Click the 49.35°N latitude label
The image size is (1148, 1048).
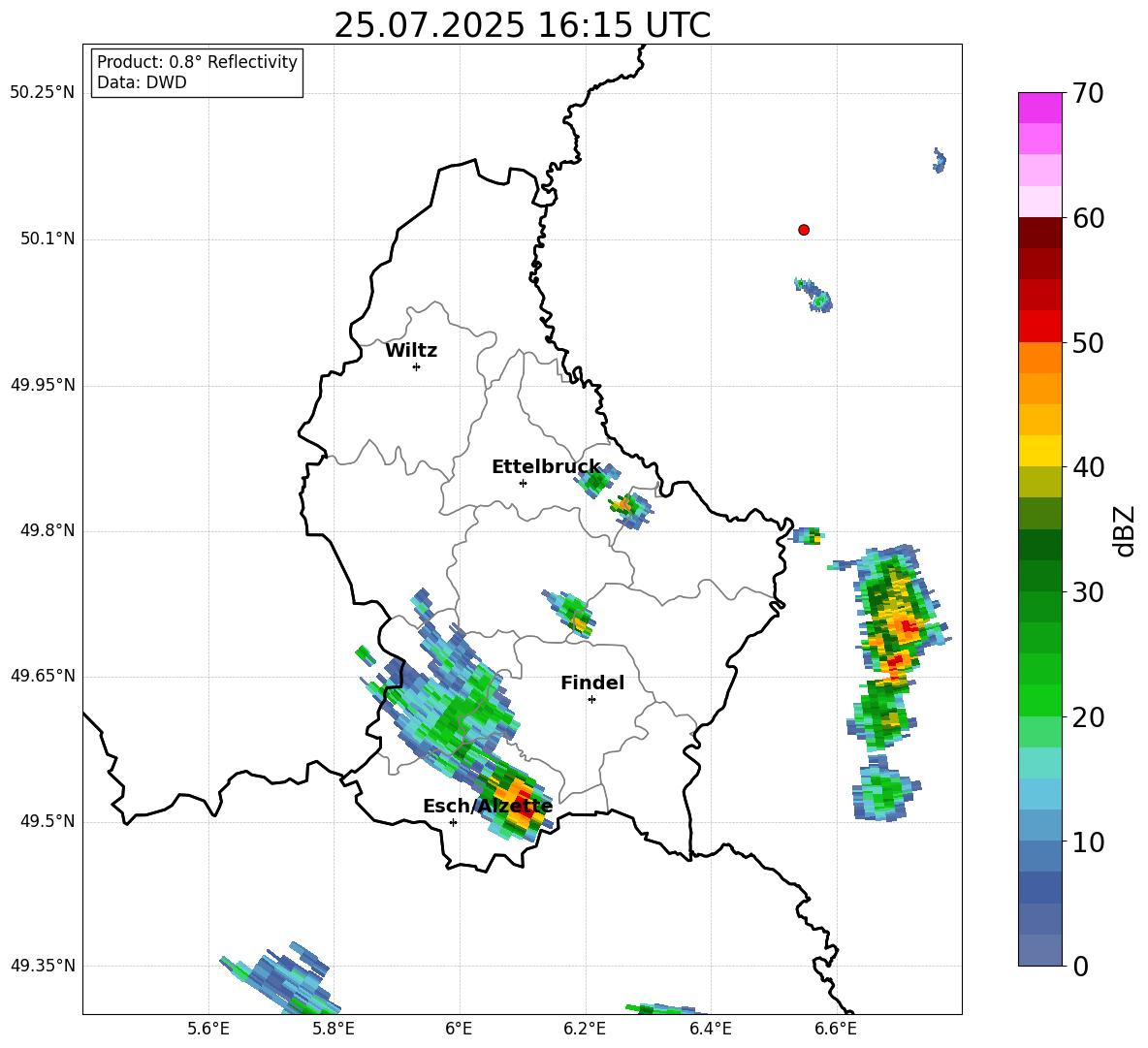pyautogui.click(x=43, y=966)
